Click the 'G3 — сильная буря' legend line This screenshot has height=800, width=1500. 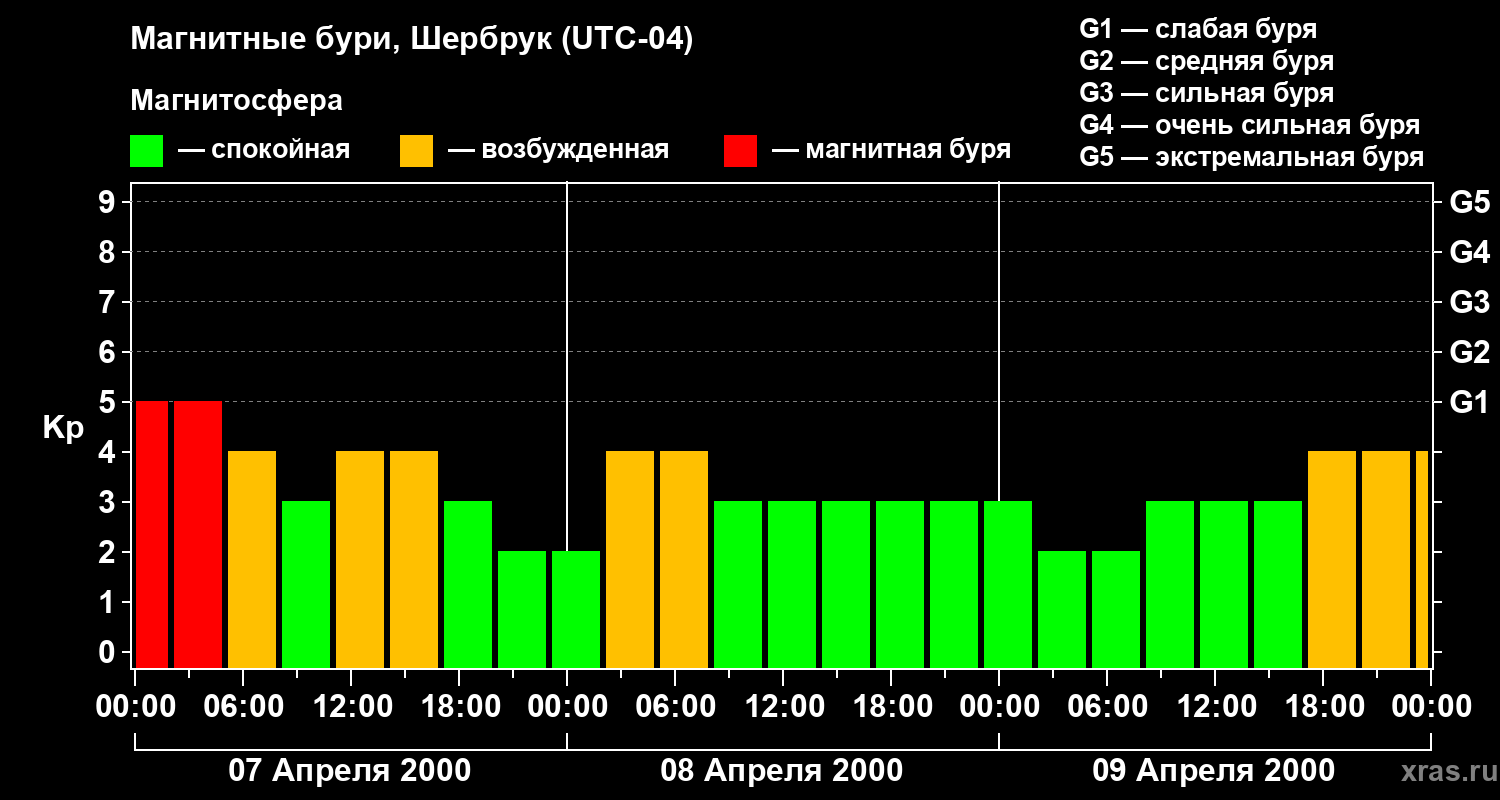tap(1206, 93)
